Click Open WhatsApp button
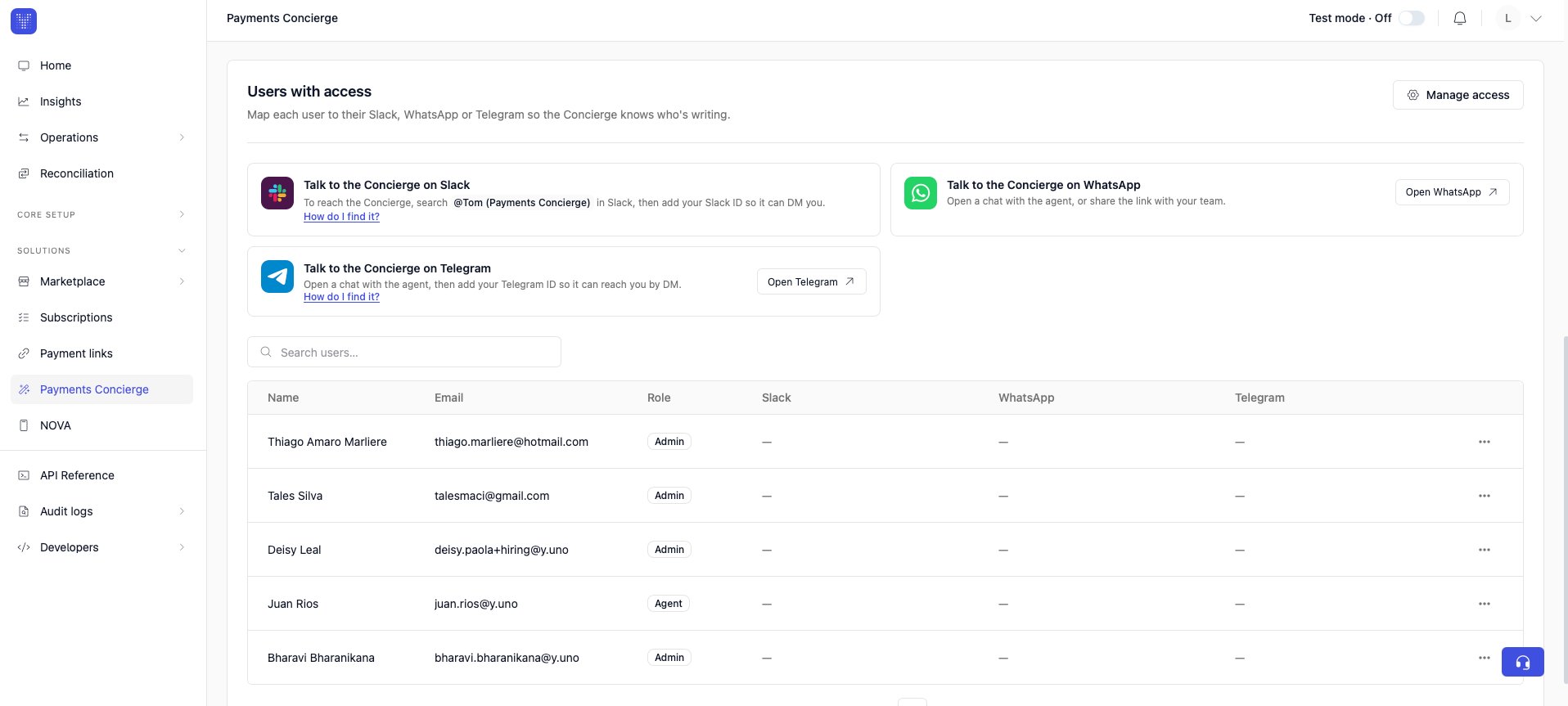Image resolution: width=1568 pixels, height=706 pixels. (x=1453, y=192)
